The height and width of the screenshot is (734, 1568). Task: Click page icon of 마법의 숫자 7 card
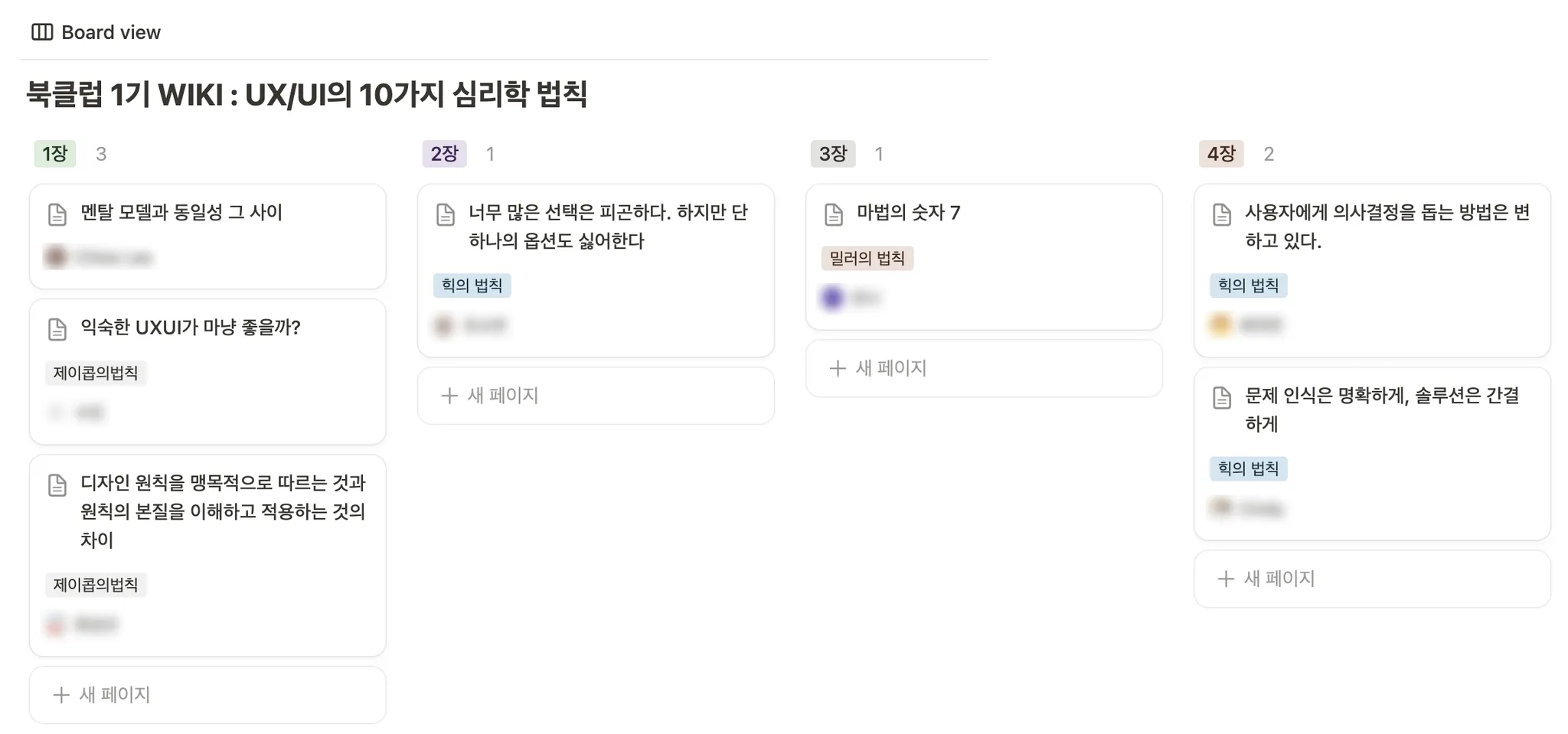point(834,214)
